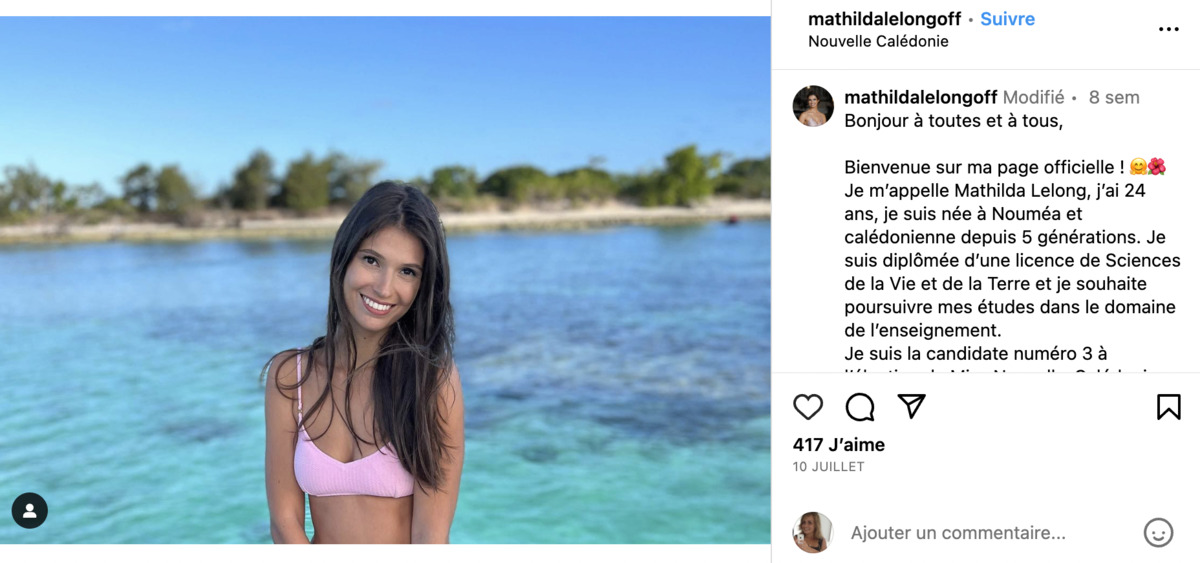Open the three-dot more options menu
Image resolution: width=1200 pixels, height=563 pixels.
coord(1168,29)
